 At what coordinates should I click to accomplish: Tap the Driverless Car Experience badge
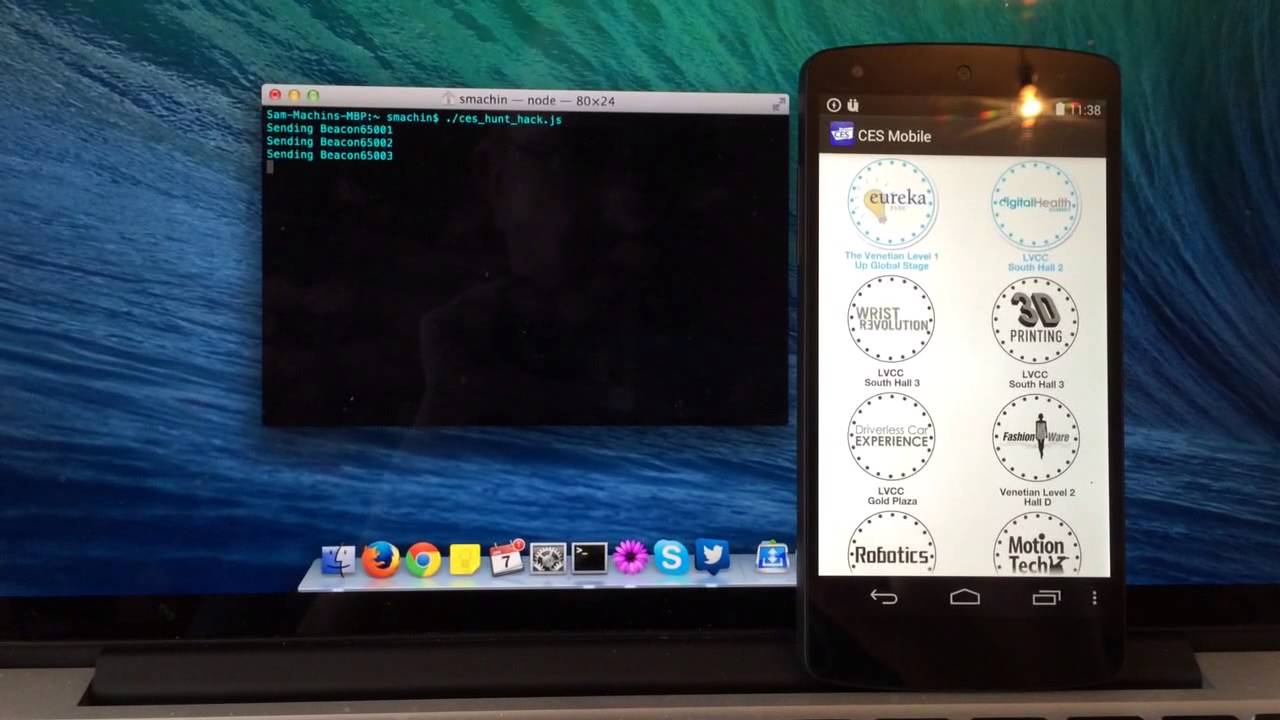pos(891,437)
